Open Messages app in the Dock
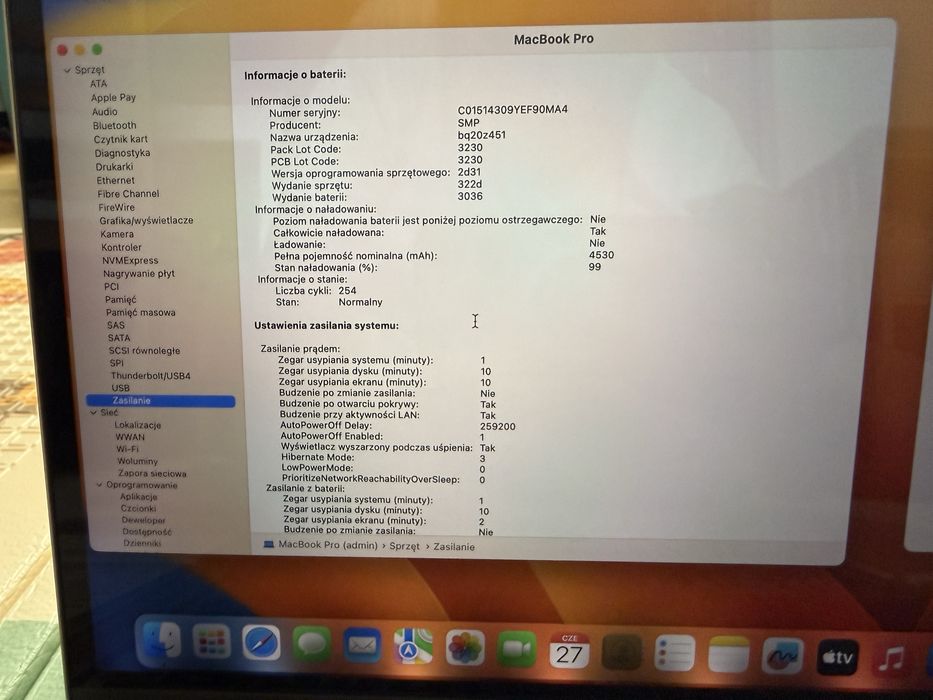Image resolution: width=933 pixels, height=700 pixels. pos(311,645)
